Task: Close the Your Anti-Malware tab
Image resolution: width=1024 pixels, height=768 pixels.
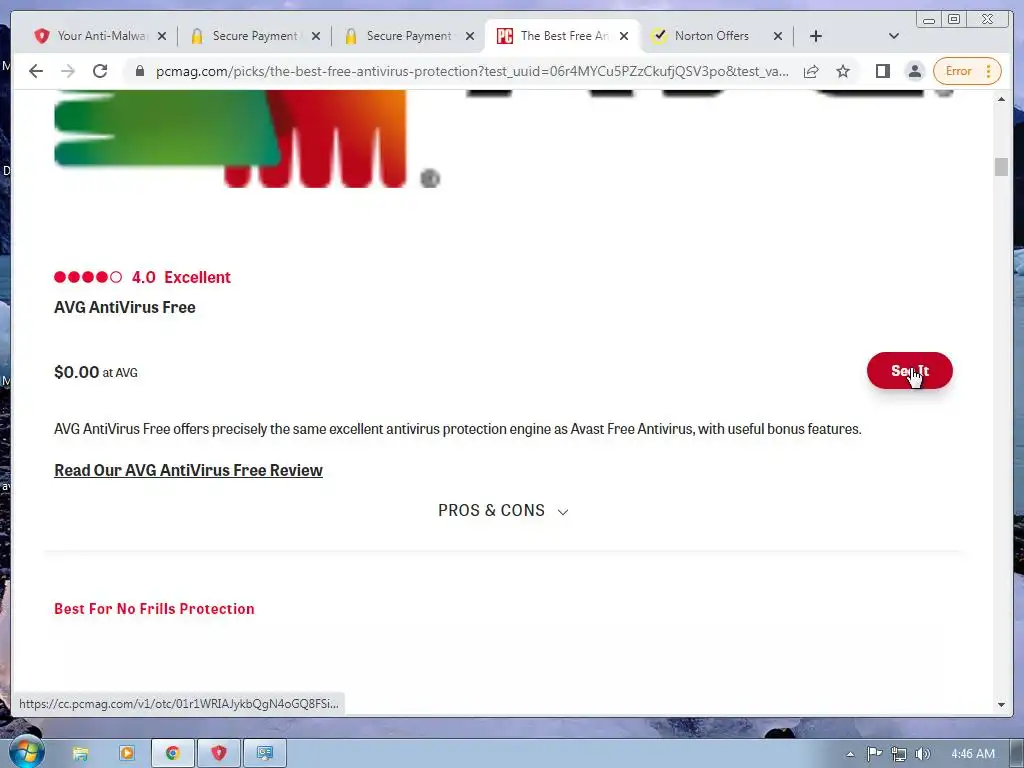Action: (162, 37)
